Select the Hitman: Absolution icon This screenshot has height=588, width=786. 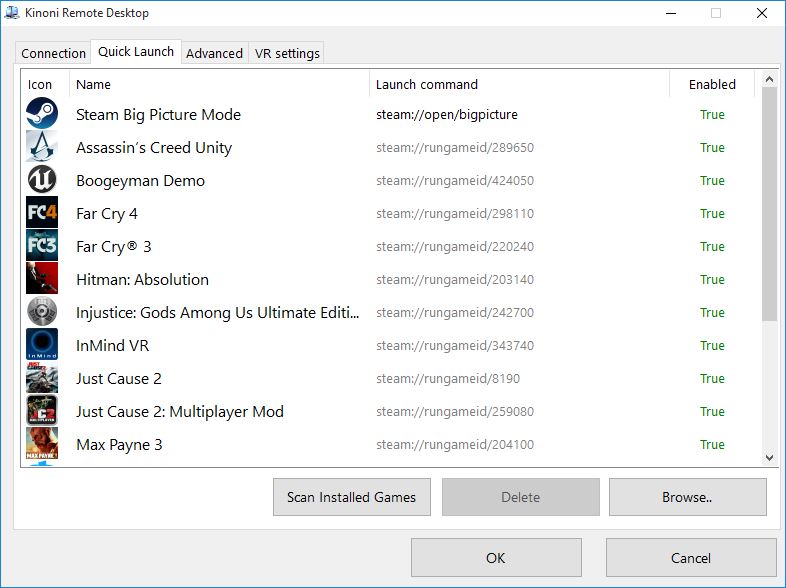42,279
